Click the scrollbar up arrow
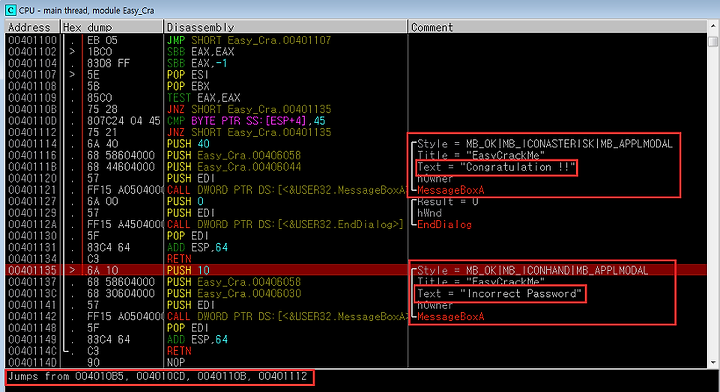 tap(713, 27)
